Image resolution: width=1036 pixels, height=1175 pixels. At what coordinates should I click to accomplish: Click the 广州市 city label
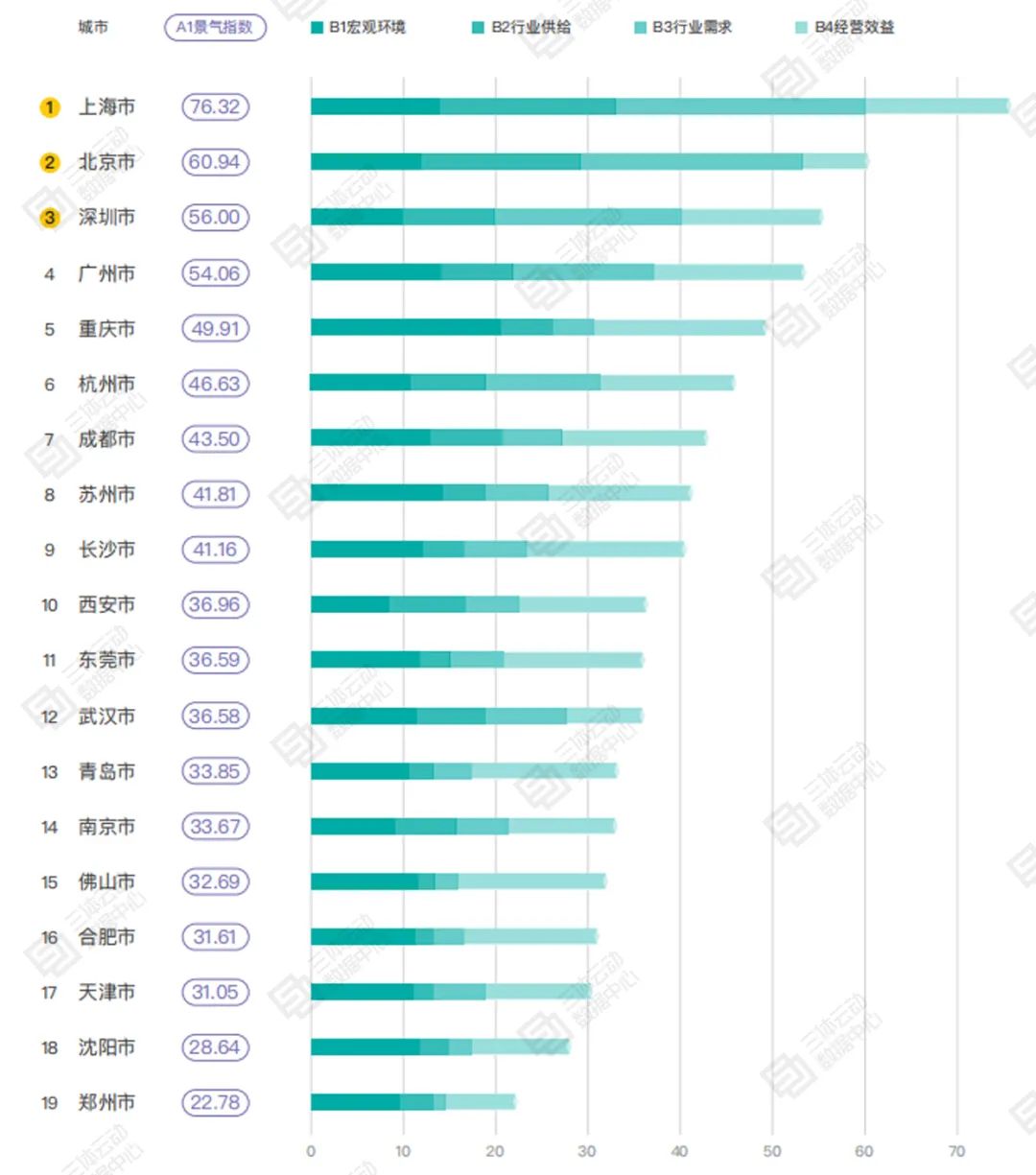[x=106, y=273]
